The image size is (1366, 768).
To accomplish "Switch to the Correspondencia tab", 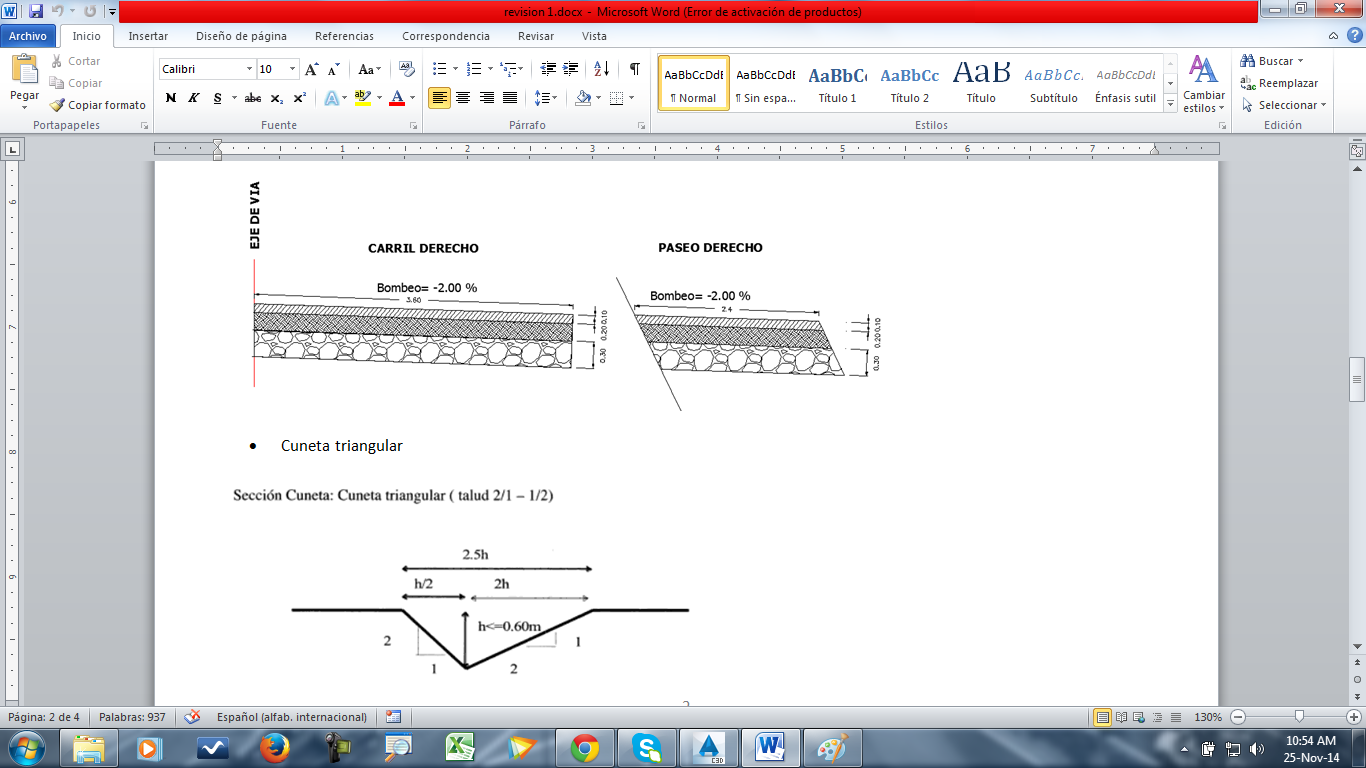I will tap(446, 36).
